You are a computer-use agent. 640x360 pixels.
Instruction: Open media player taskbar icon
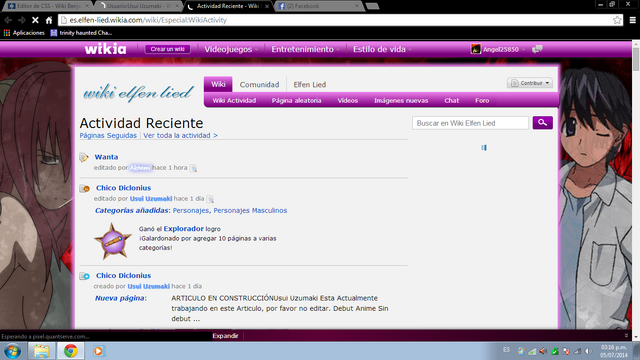pyautogui.click(x=98, y=351)
